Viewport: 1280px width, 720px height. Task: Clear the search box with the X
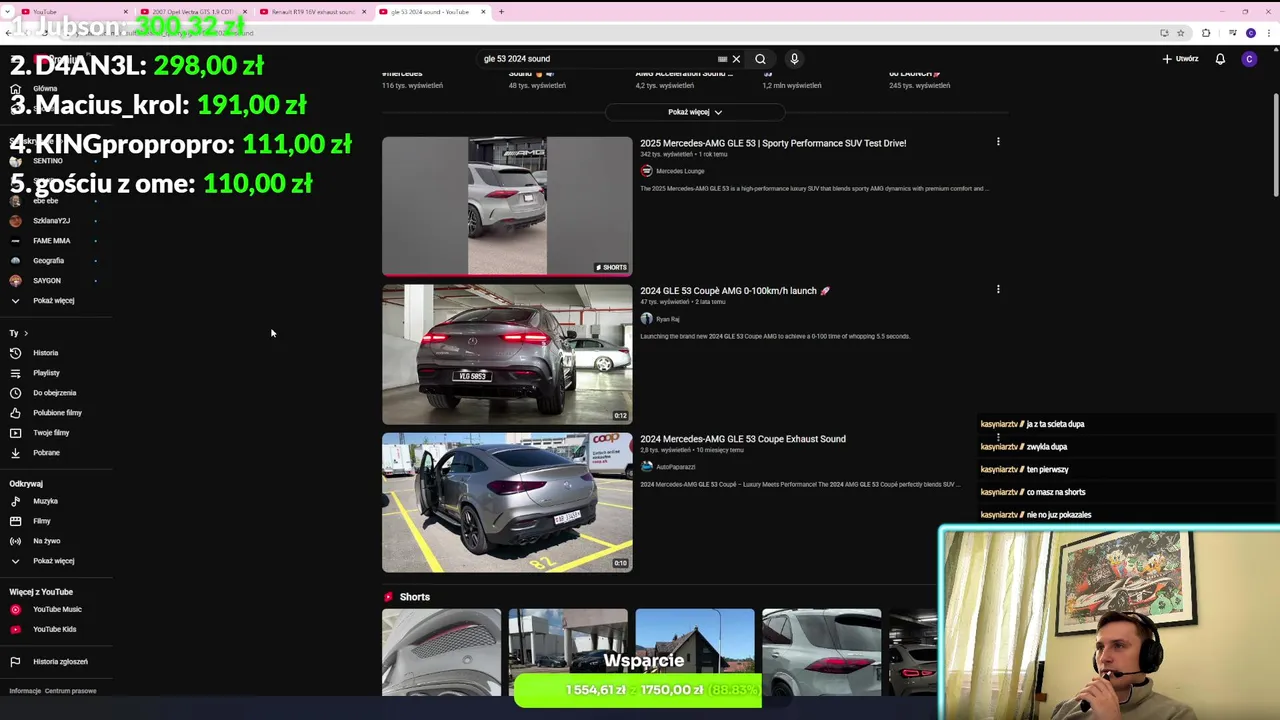coord(736,59)
